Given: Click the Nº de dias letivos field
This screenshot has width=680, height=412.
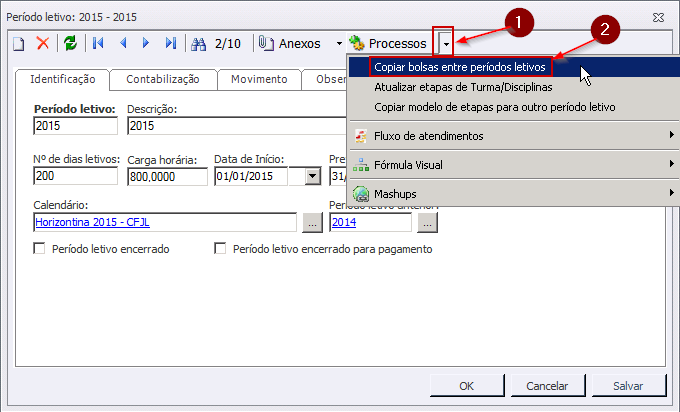Looking at the screenshot, I should pos(76,176).
